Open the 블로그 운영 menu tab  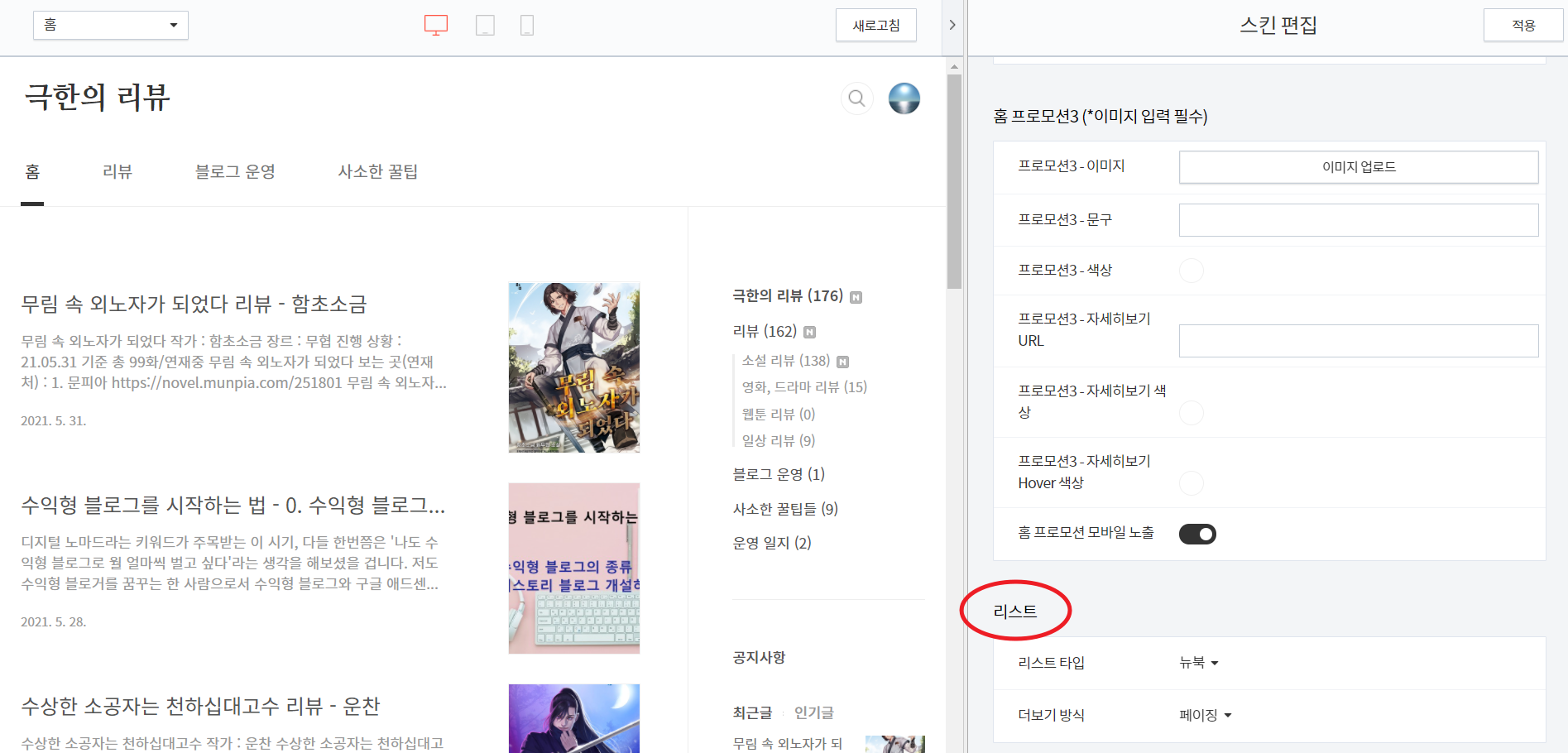[x=235, y=171]
